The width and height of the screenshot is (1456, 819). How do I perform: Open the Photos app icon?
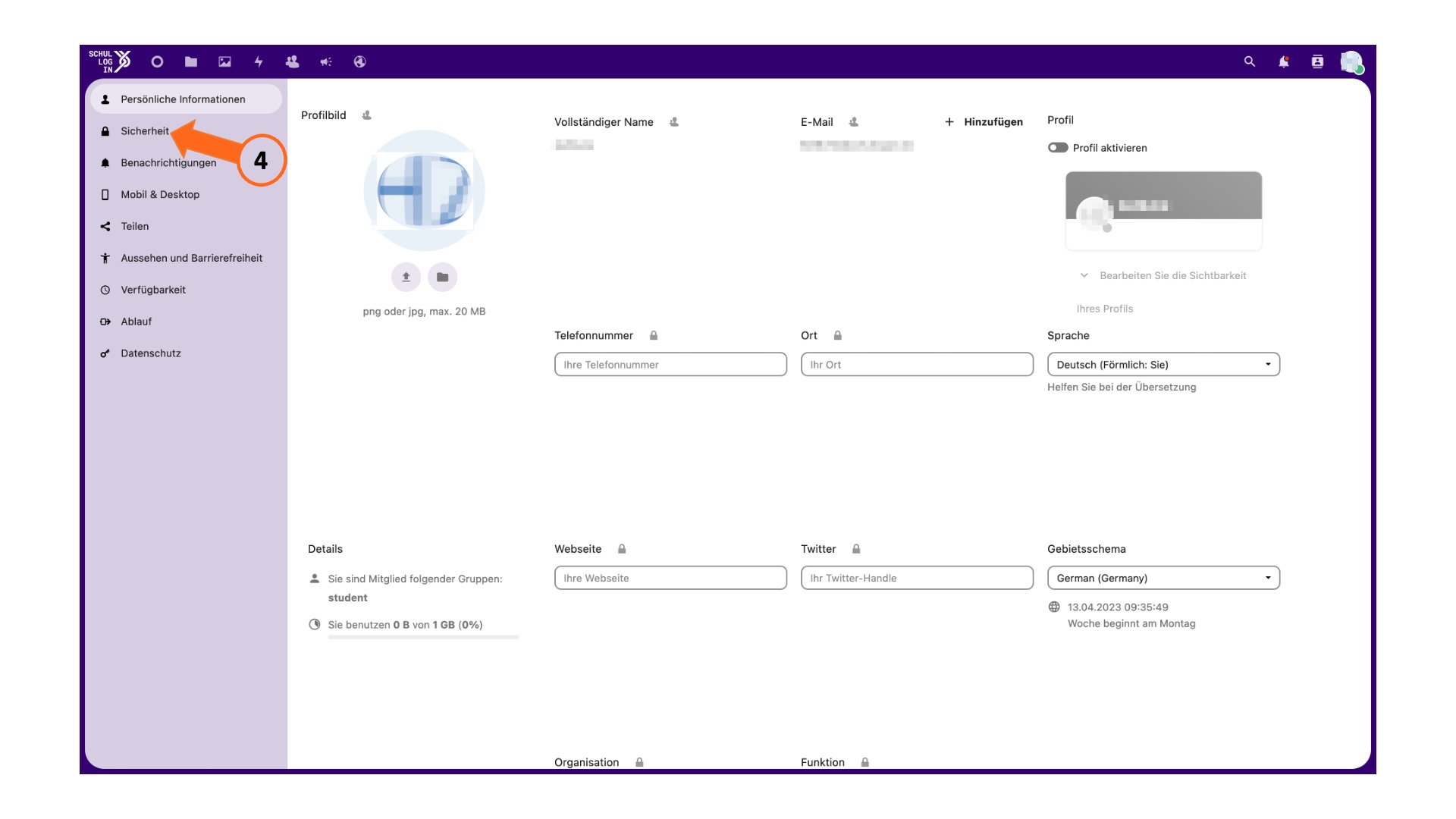point(225,61)
